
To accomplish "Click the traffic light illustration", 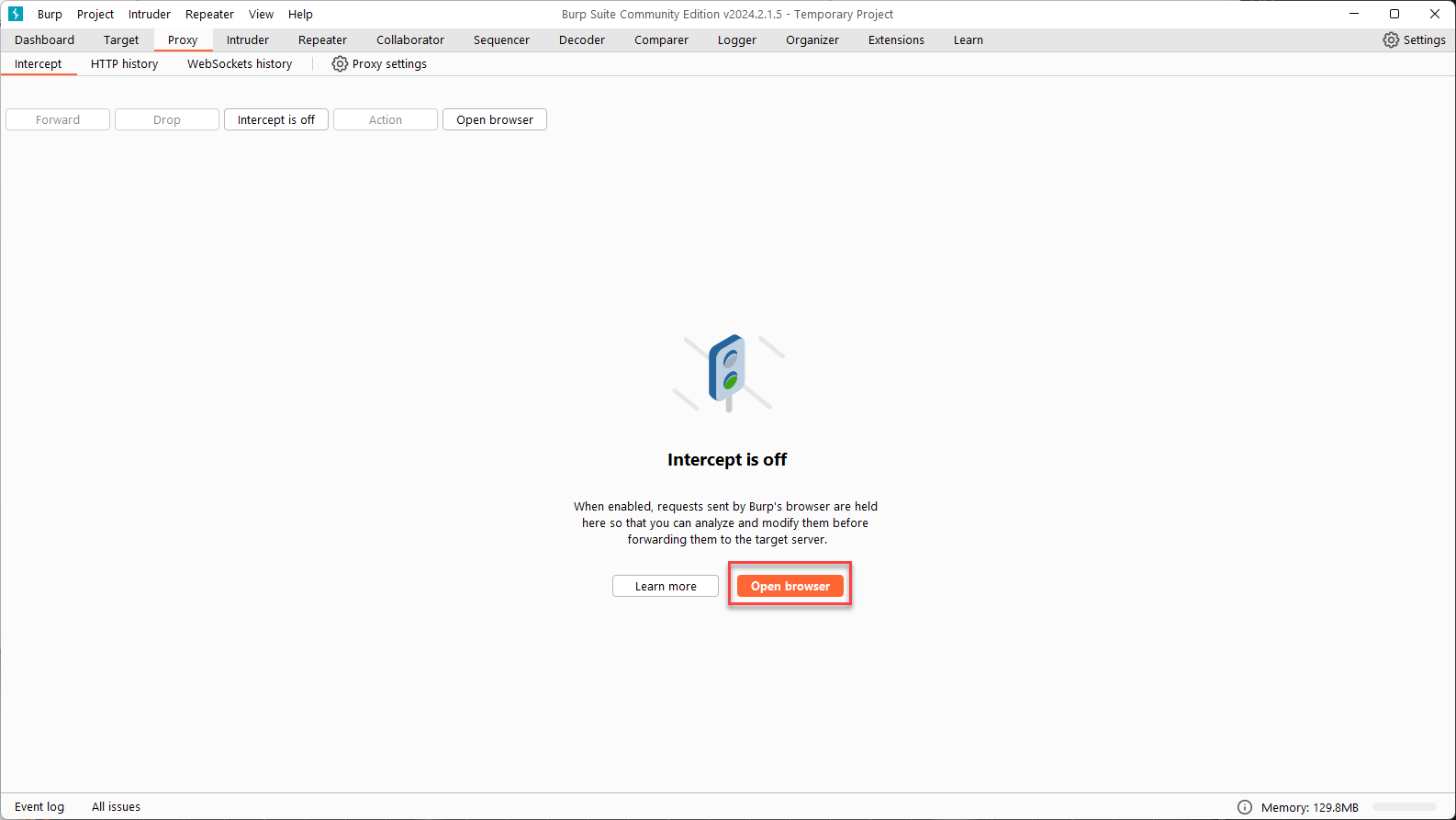I will [x=728, y=373].
